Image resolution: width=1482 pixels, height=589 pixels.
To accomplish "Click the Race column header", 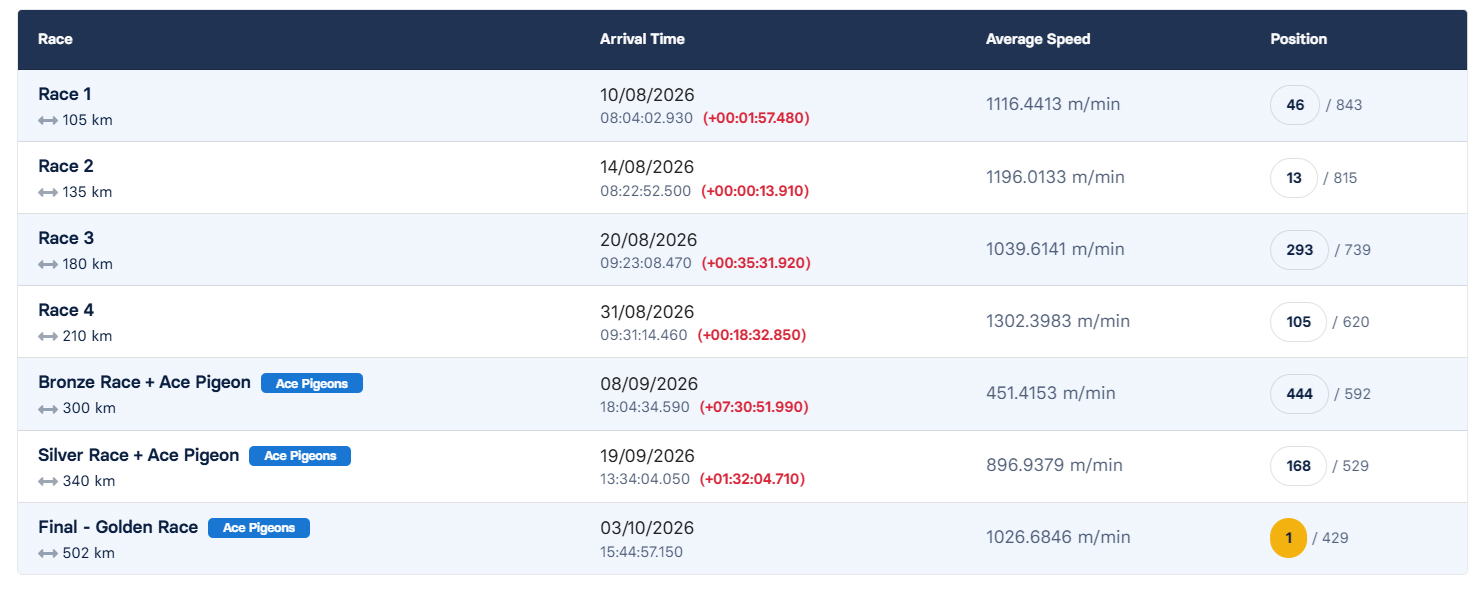I will point(55,39).
